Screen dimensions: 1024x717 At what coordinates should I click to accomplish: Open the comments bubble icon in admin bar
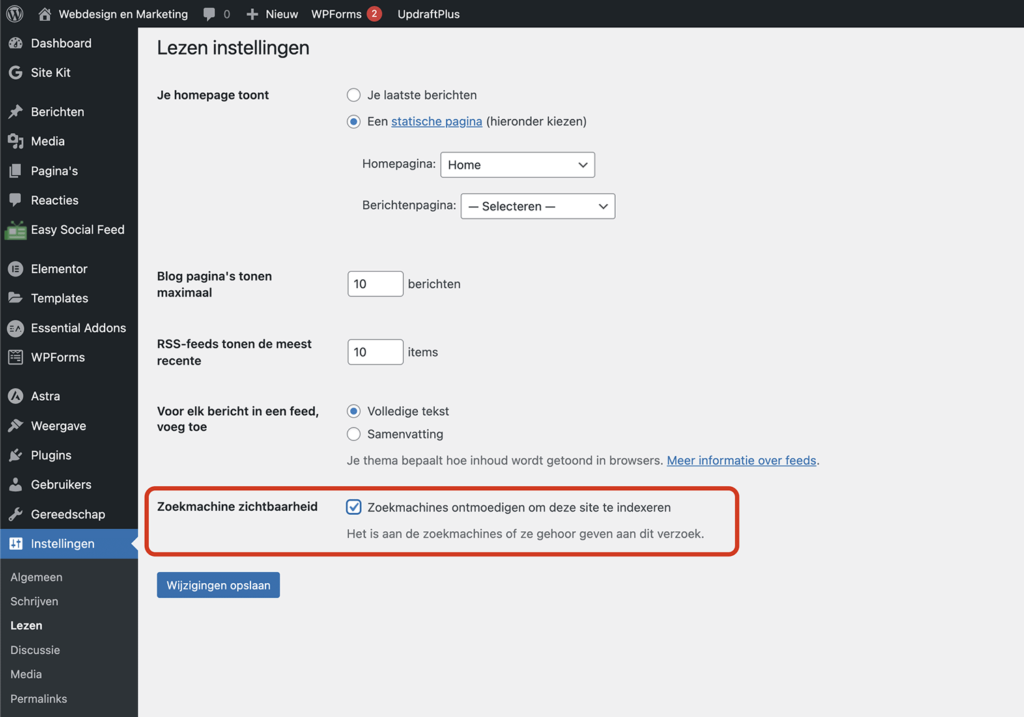click(x=209, y=14)
